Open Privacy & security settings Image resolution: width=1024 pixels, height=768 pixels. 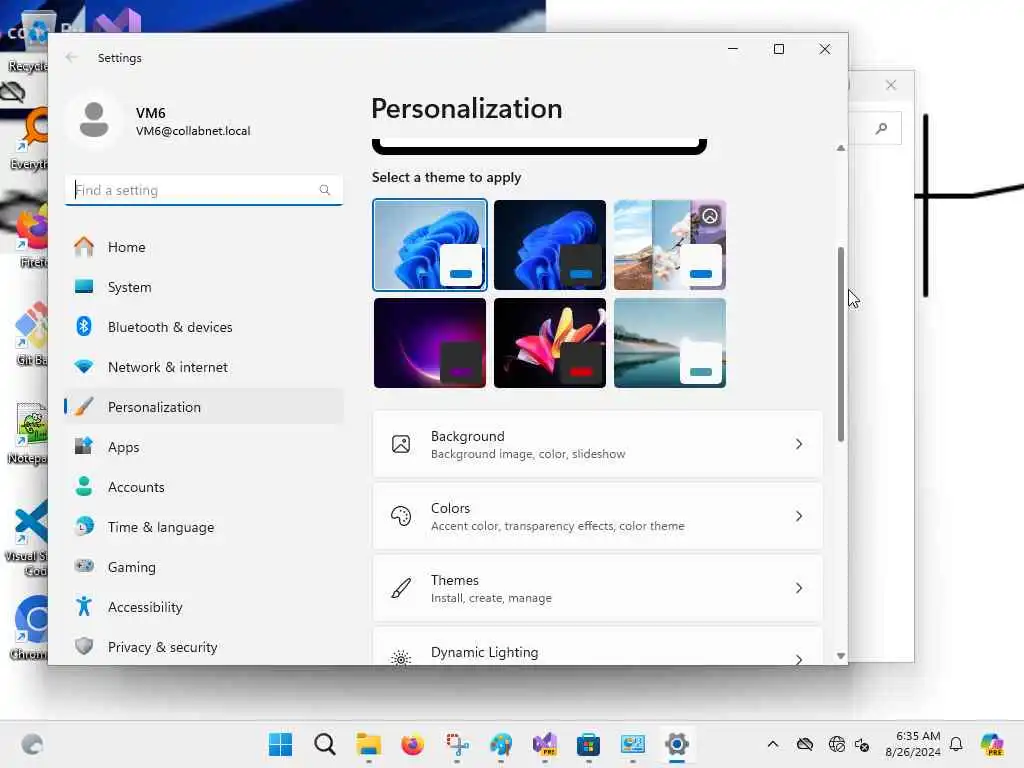204,647
